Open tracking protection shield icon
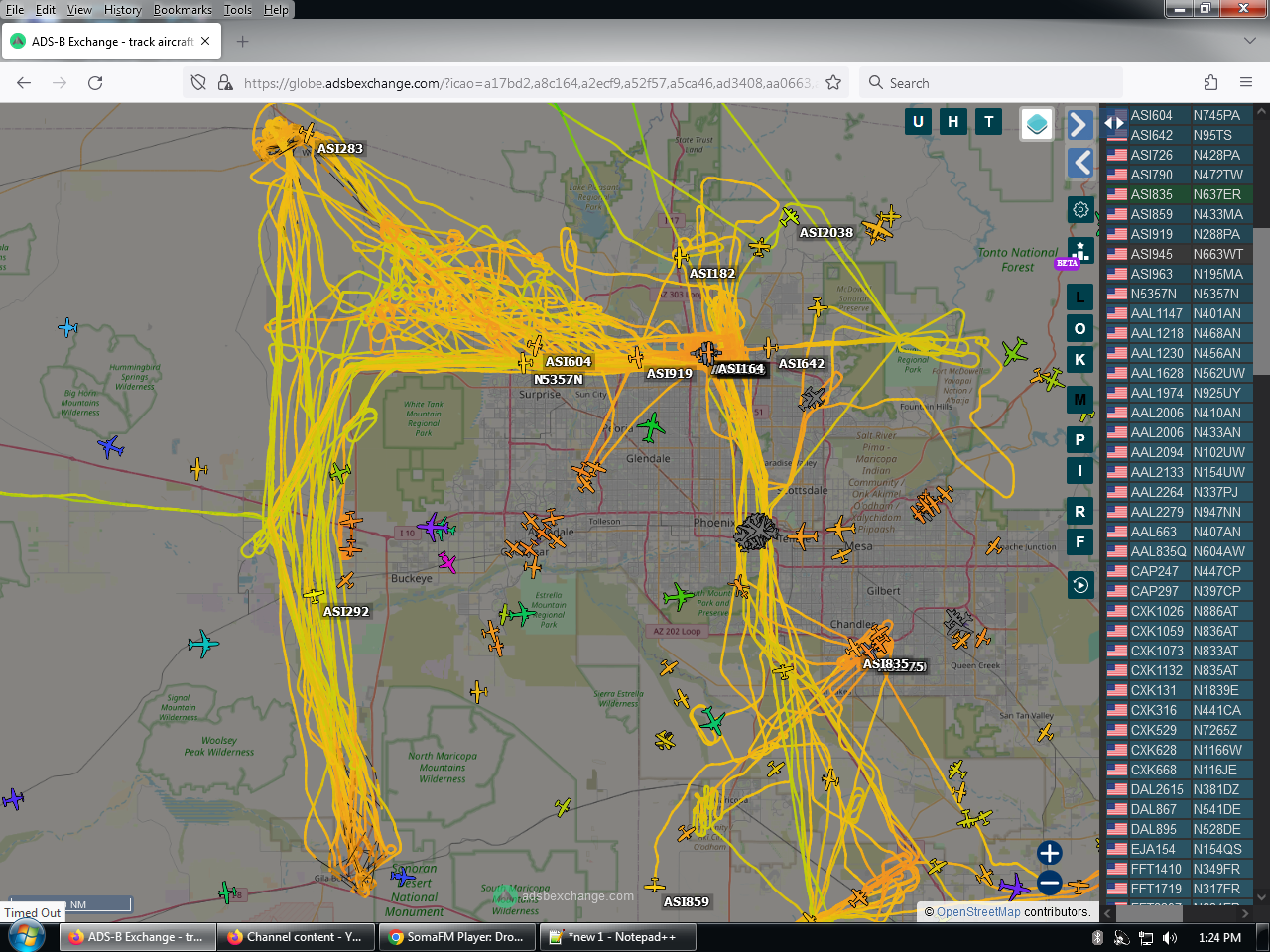1270x952 pixels. pyautogui.click(x=198, y=83)
